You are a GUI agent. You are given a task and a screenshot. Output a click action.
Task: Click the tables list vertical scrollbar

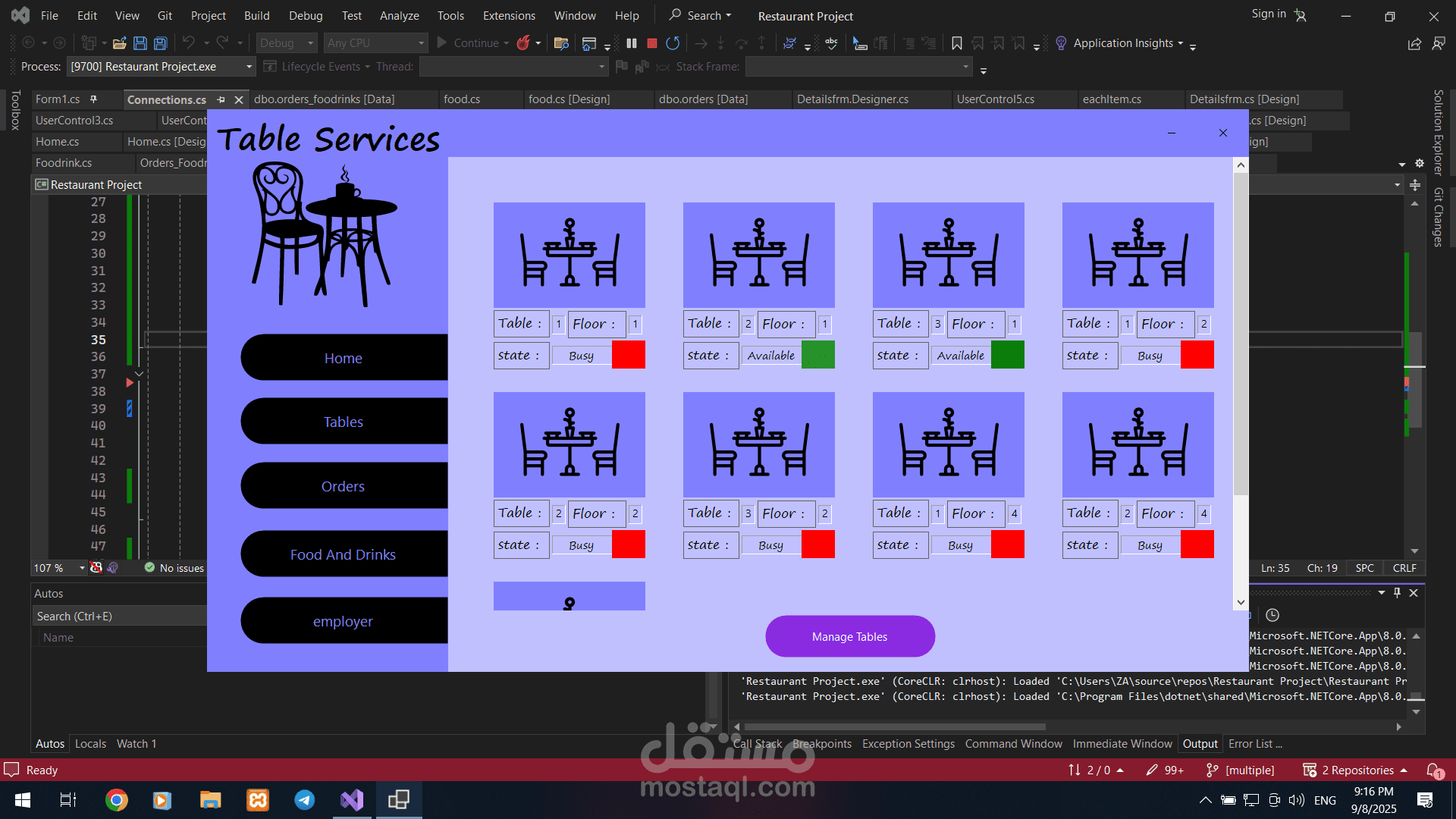click(1241, 383)
